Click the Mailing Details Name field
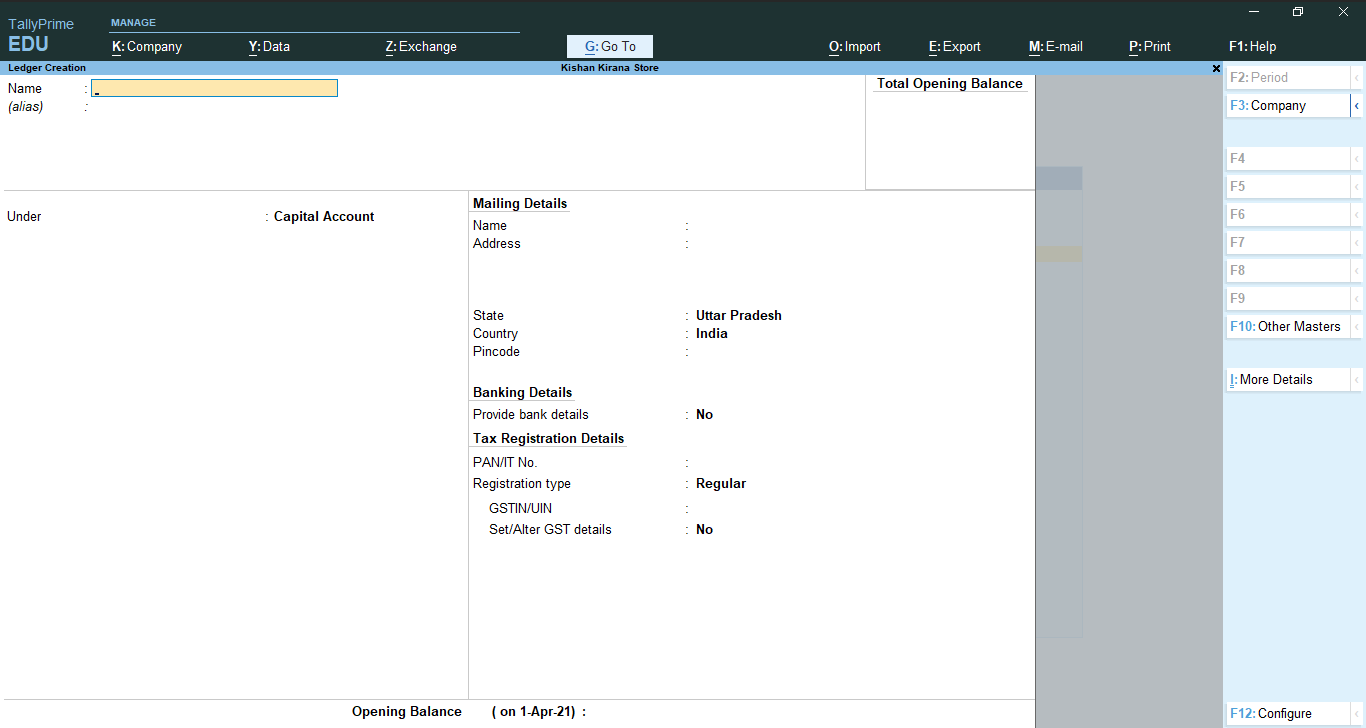The width and height of the screenshot is (1366, 728). click(x=860, y=226)
